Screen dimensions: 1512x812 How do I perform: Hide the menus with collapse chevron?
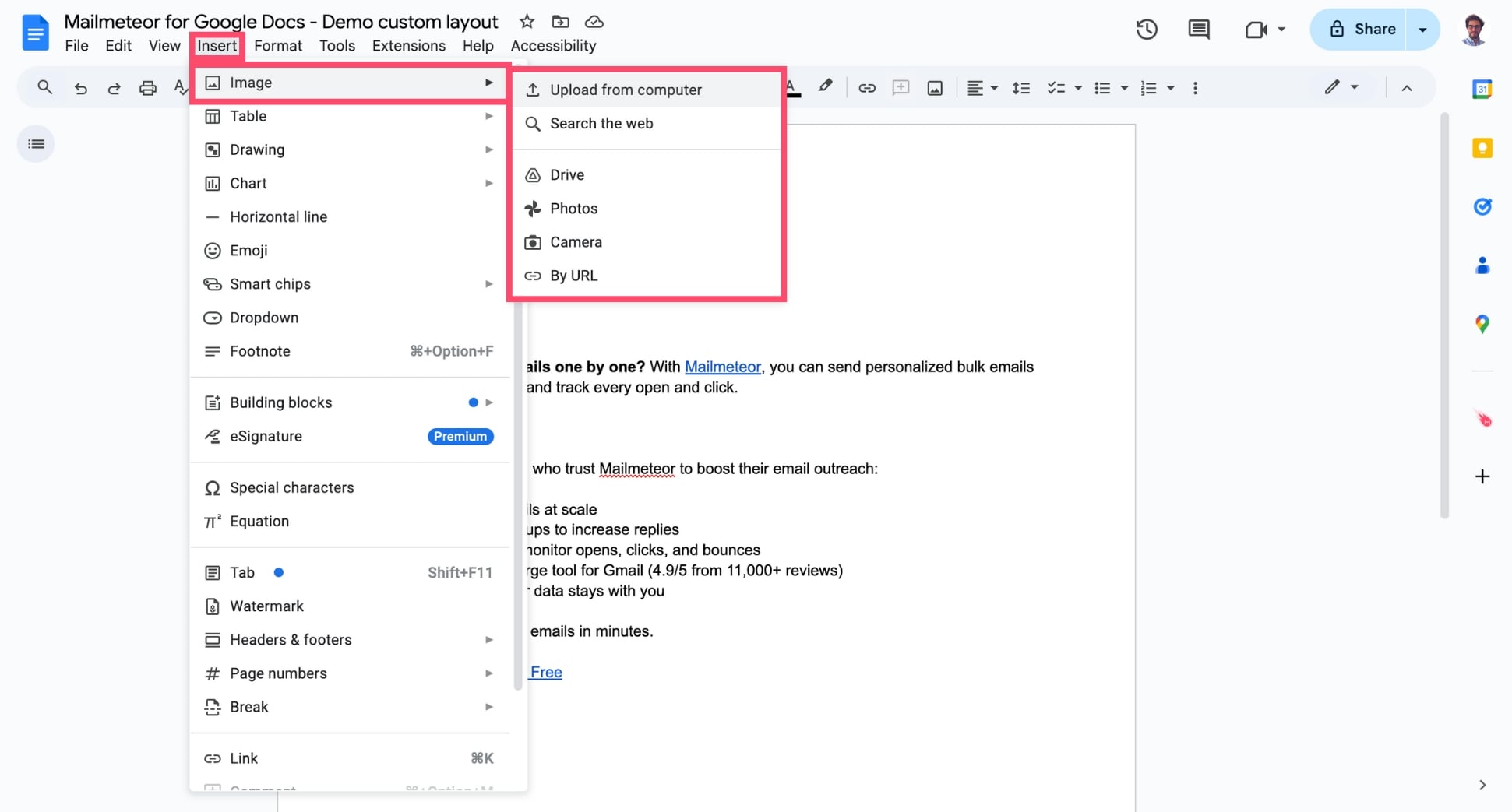click(x=1406, y=88)
